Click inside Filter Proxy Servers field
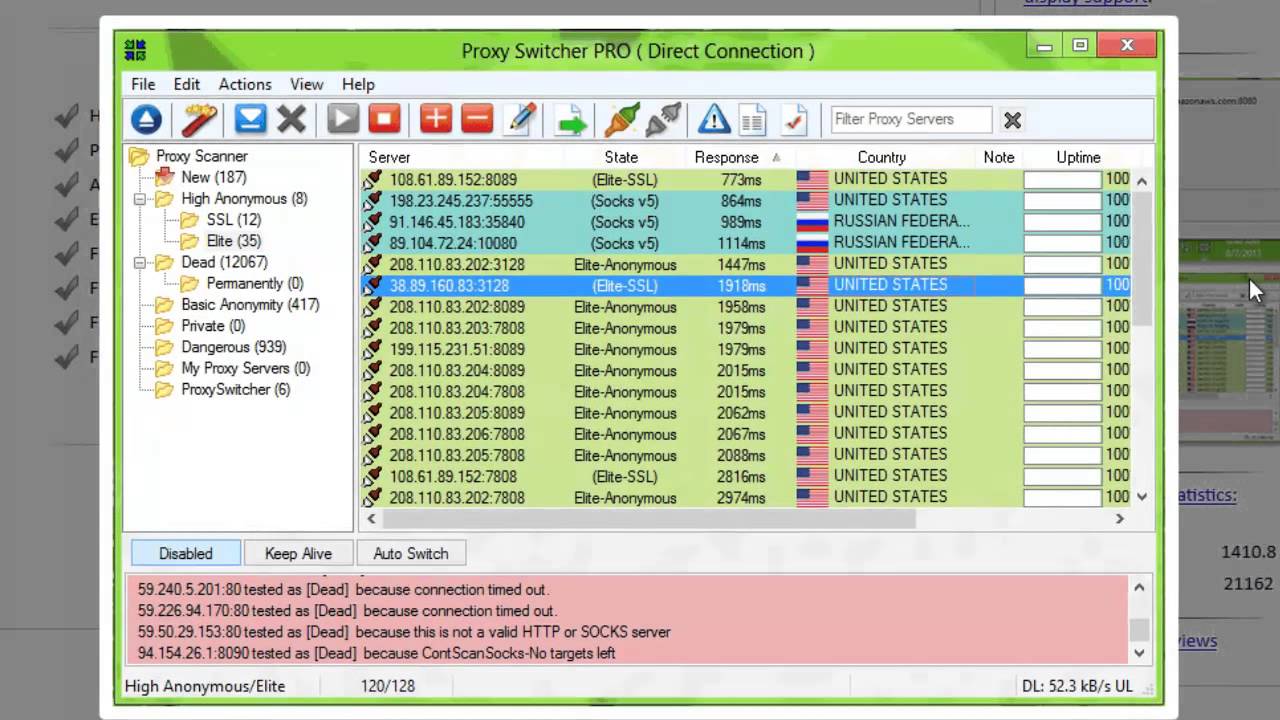 (911, 119)
